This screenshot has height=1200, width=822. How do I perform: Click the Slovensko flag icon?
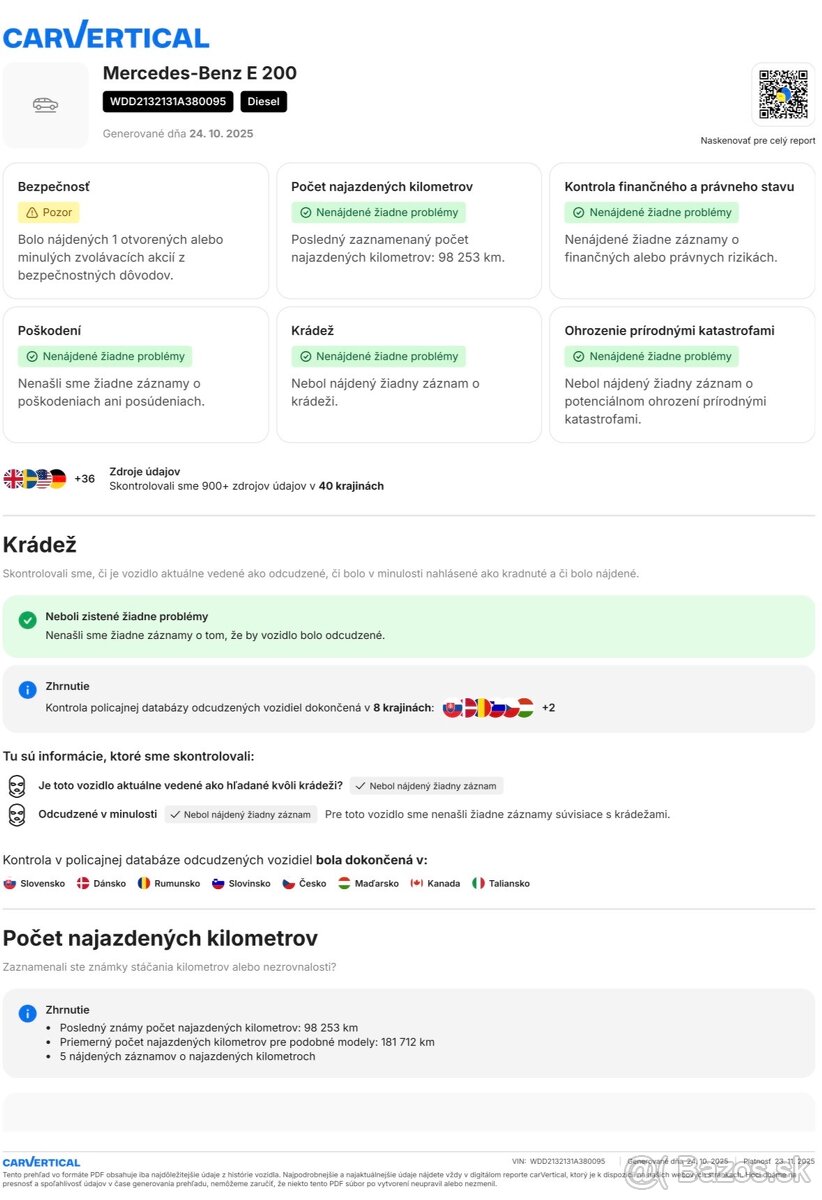10,884
